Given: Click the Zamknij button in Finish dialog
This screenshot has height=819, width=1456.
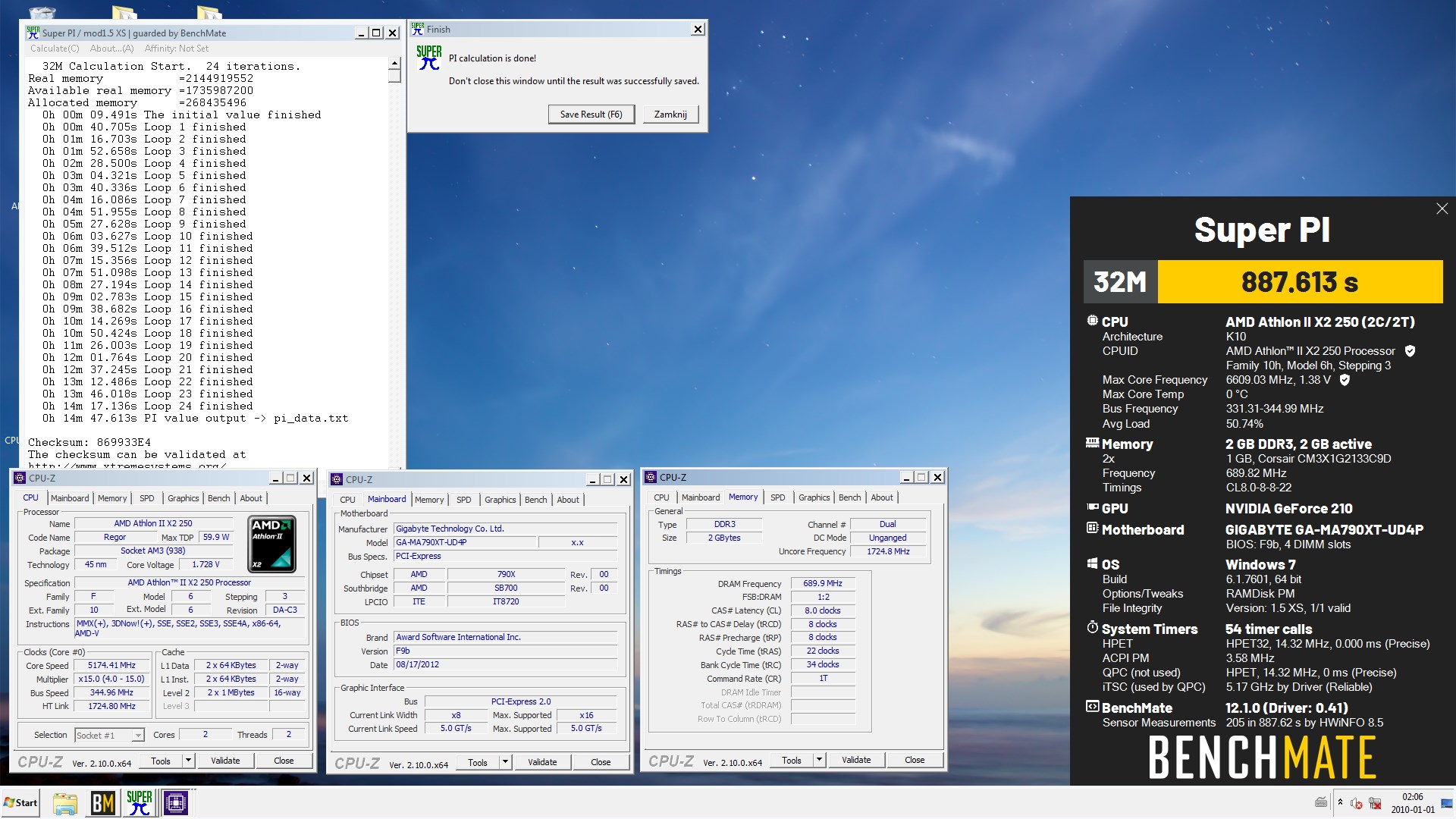Looking at the screenshot, I should coord(670,115).
